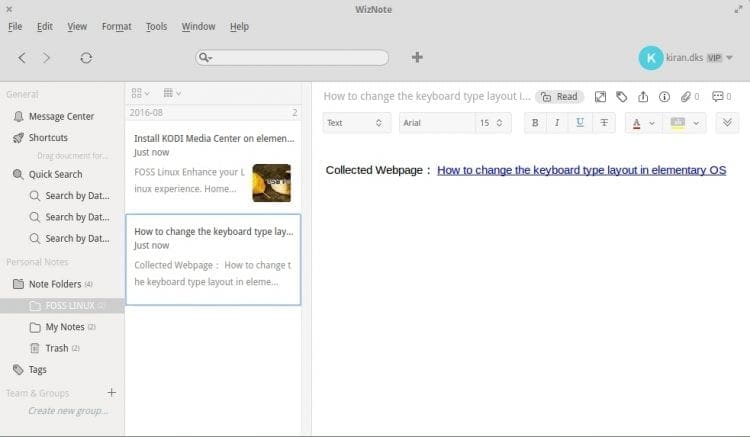Click Create new group...
The width and height of the screenshot is (750, 437).
[x=68, y=411]
